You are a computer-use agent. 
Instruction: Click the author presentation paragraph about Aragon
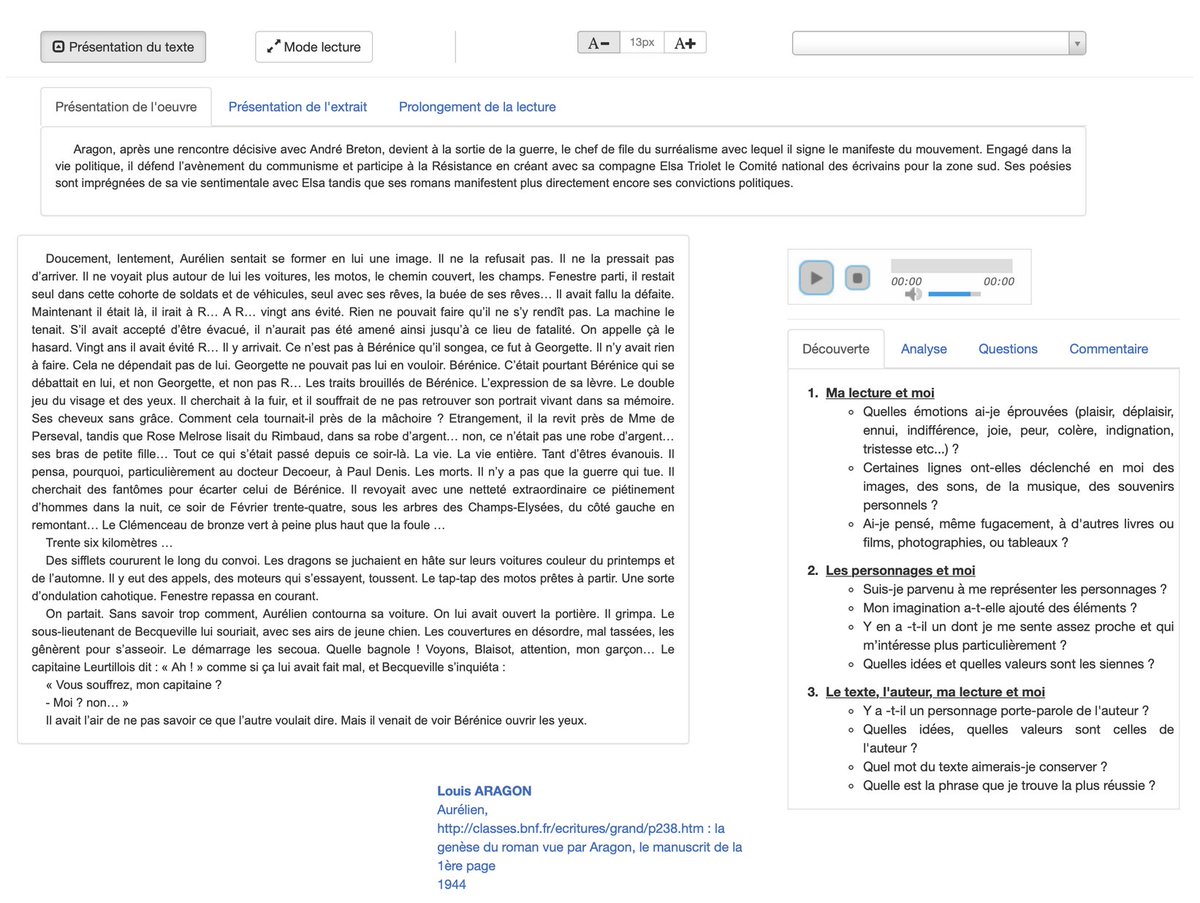(563, 166)
